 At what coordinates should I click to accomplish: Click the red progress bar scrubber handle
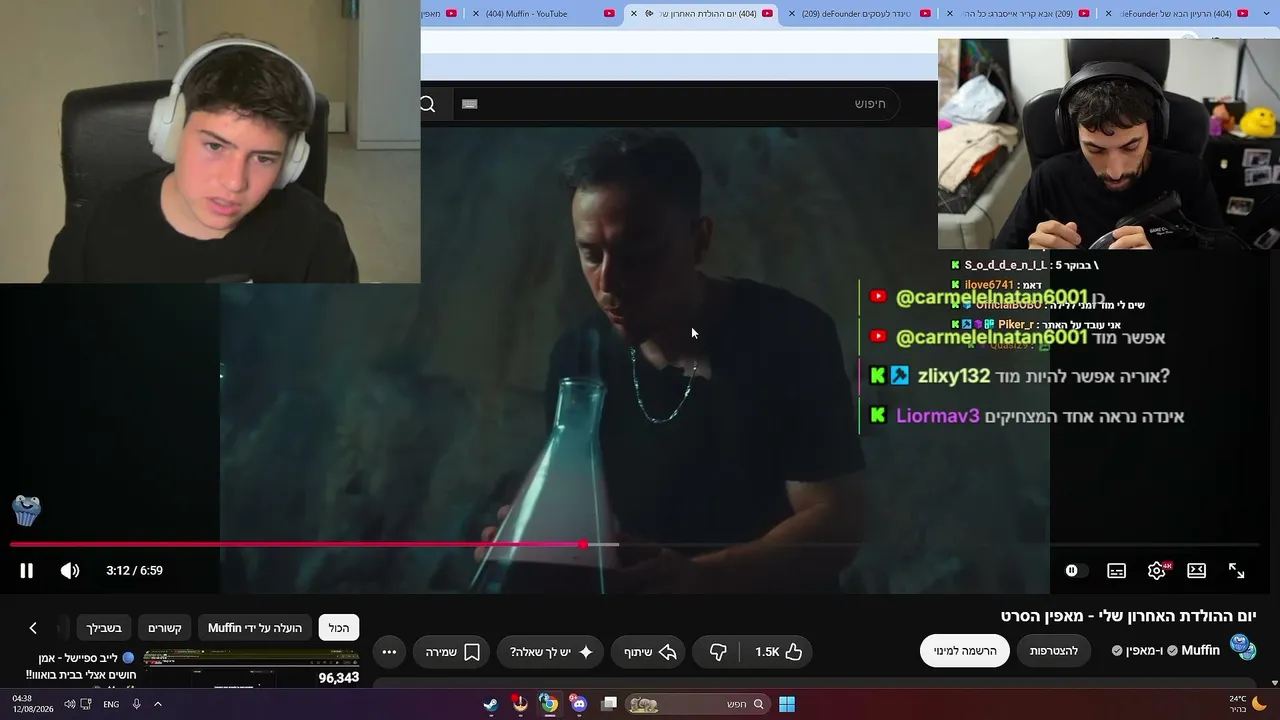583,545
